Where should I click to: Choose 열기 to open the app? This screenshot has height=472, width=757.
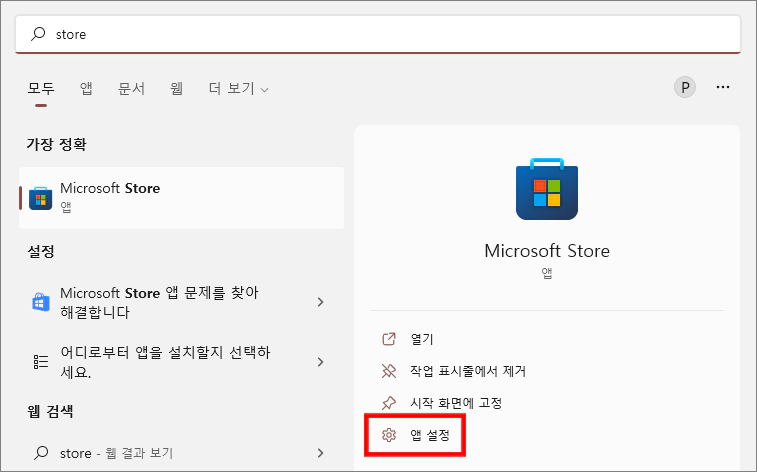point(422,339)
